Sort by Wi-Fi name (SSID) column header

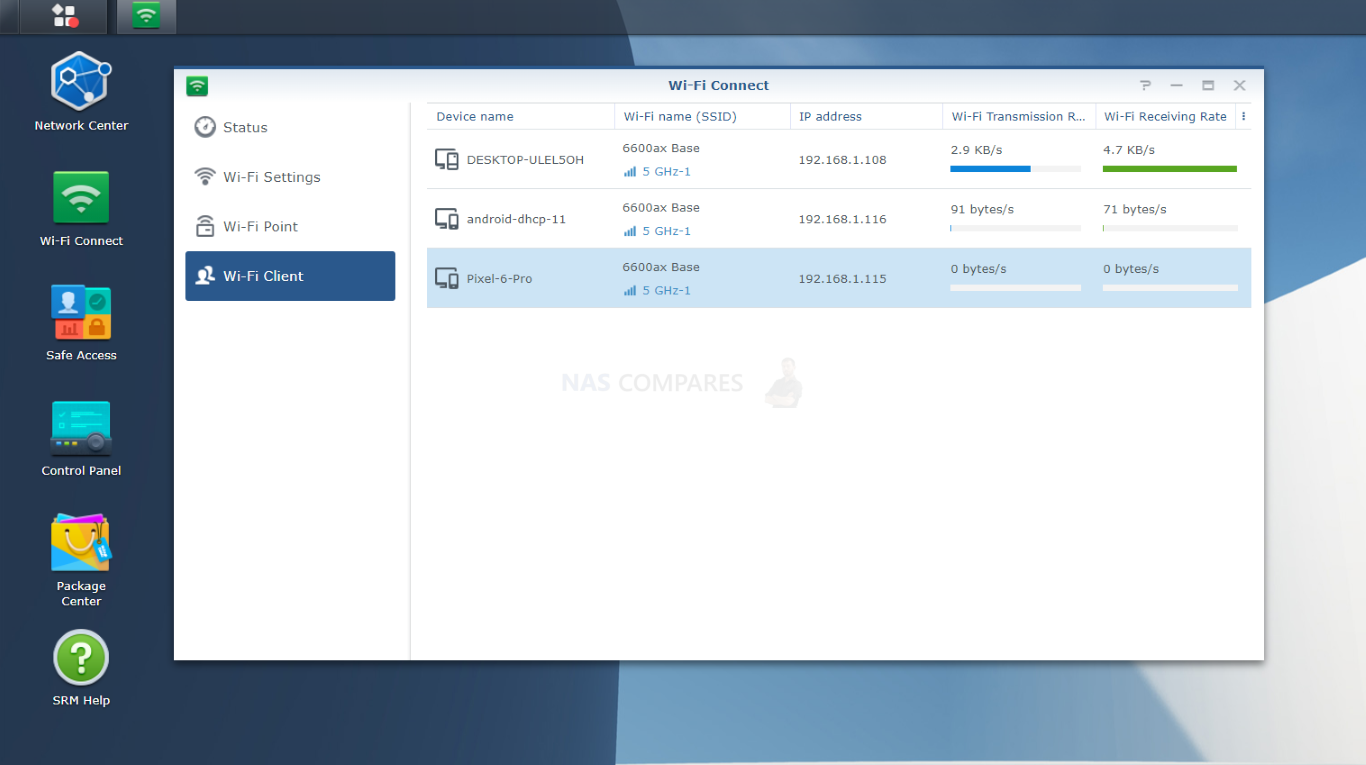coord(703,116)
